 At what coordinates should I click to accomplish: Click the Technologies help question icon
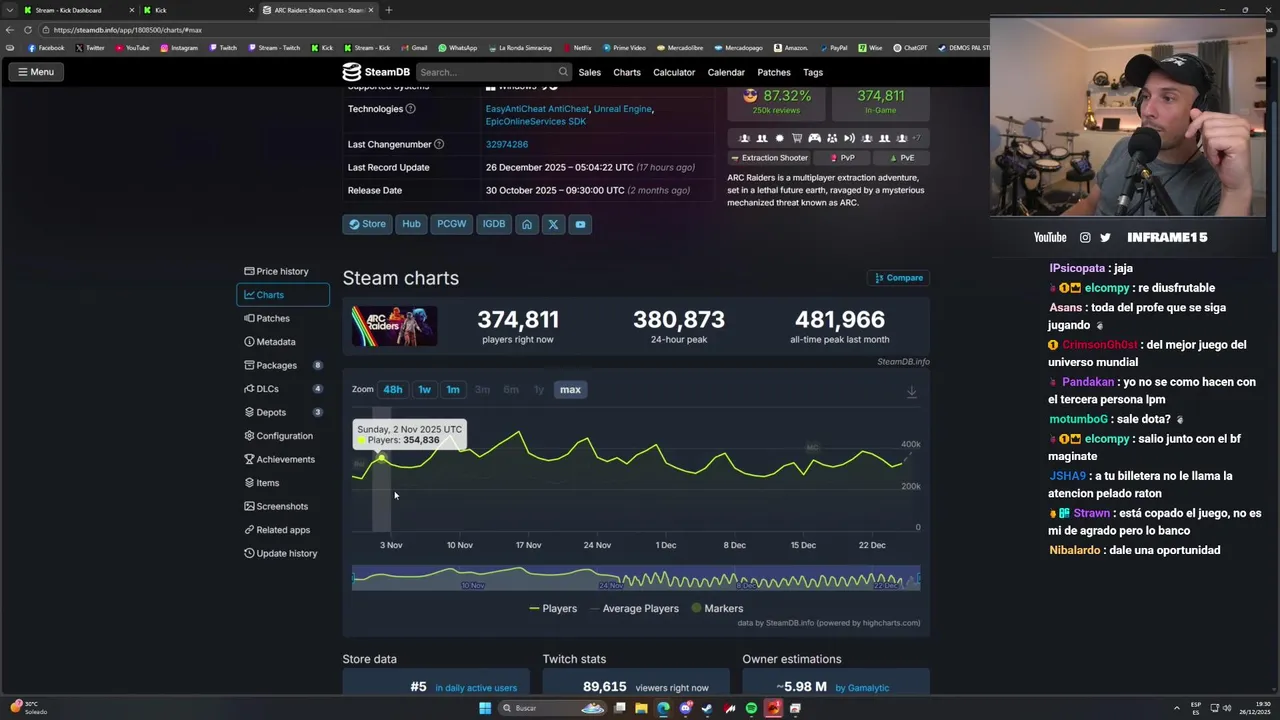410,109
